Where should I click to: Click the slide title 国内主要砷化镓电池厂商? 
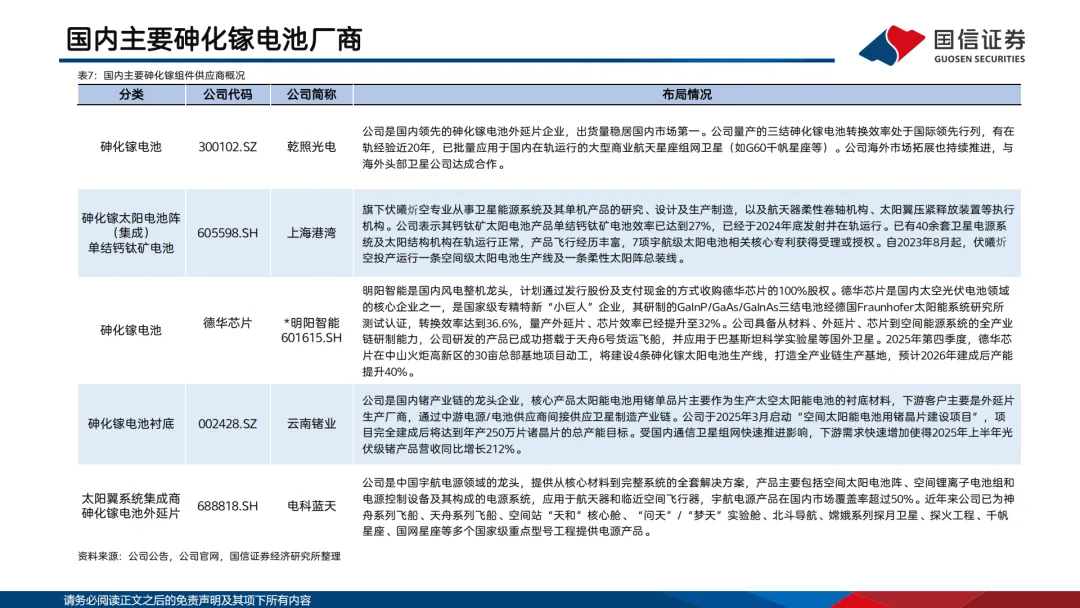click(214, 39)
